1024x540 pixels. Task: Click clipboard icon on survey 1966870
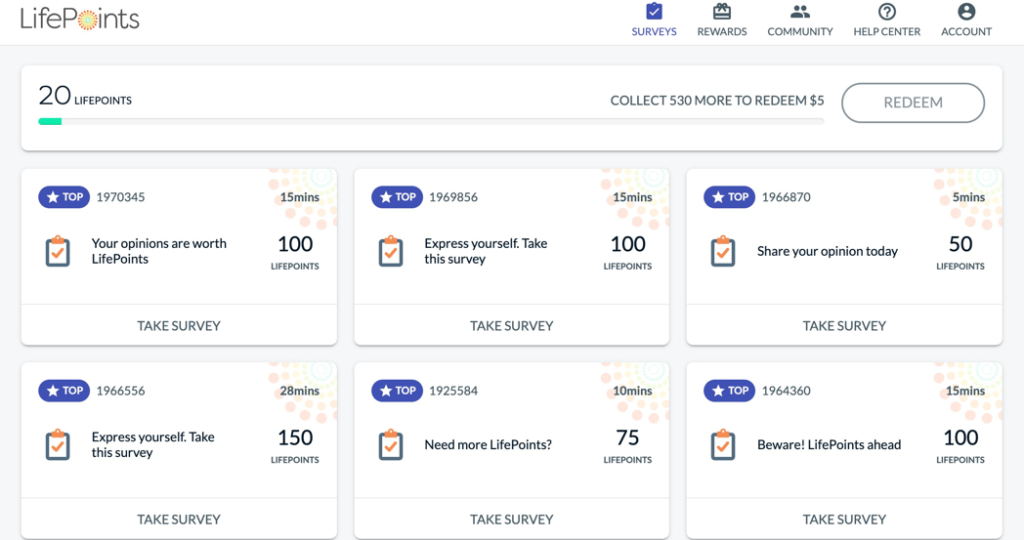tap(723, 251)
